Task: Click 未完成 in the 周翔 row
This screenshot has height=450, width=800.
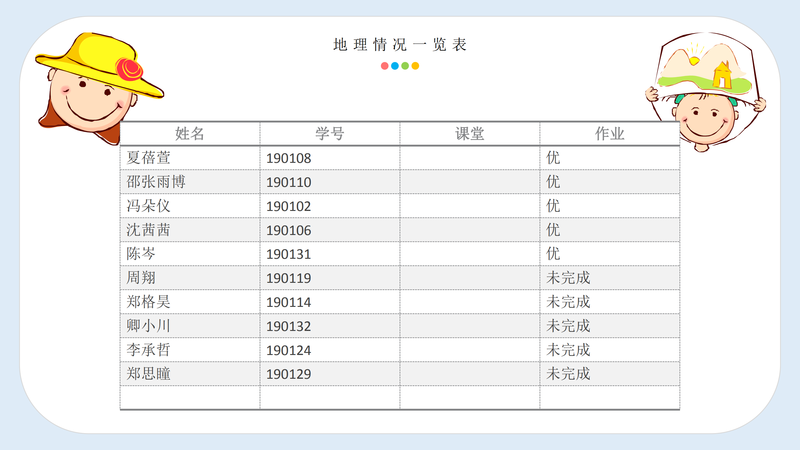Action: click(x=568, y=278)
